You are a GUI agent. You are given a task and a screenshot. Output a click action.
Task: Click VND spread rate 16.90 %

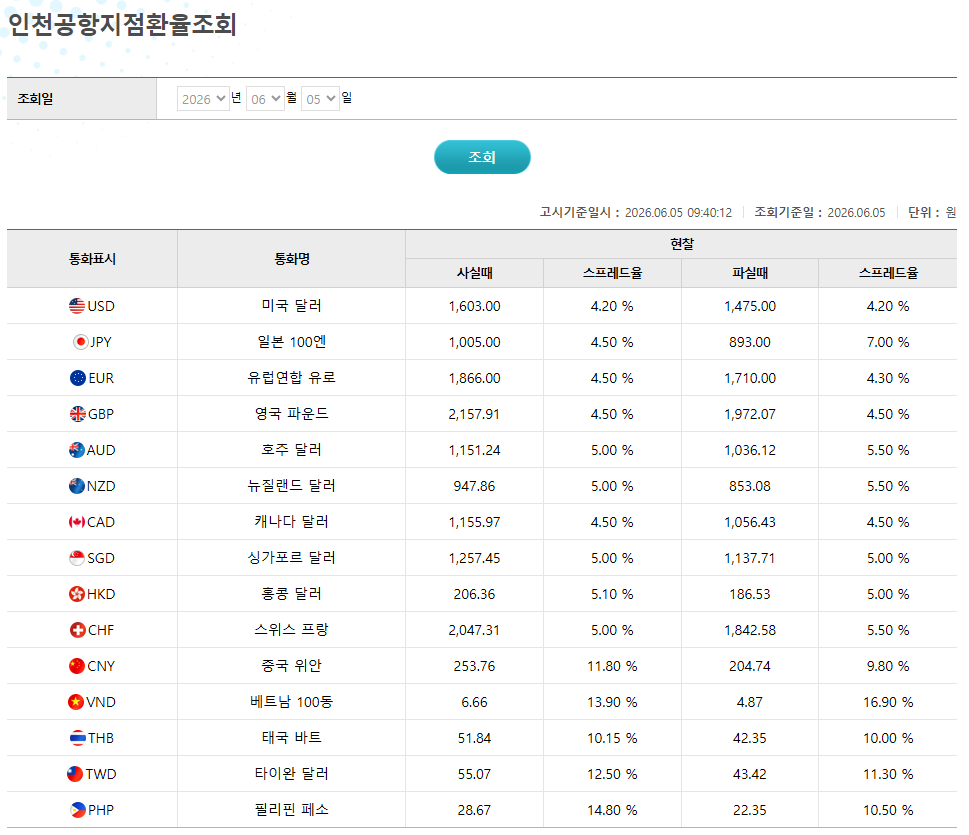click(x=888, y=702)
